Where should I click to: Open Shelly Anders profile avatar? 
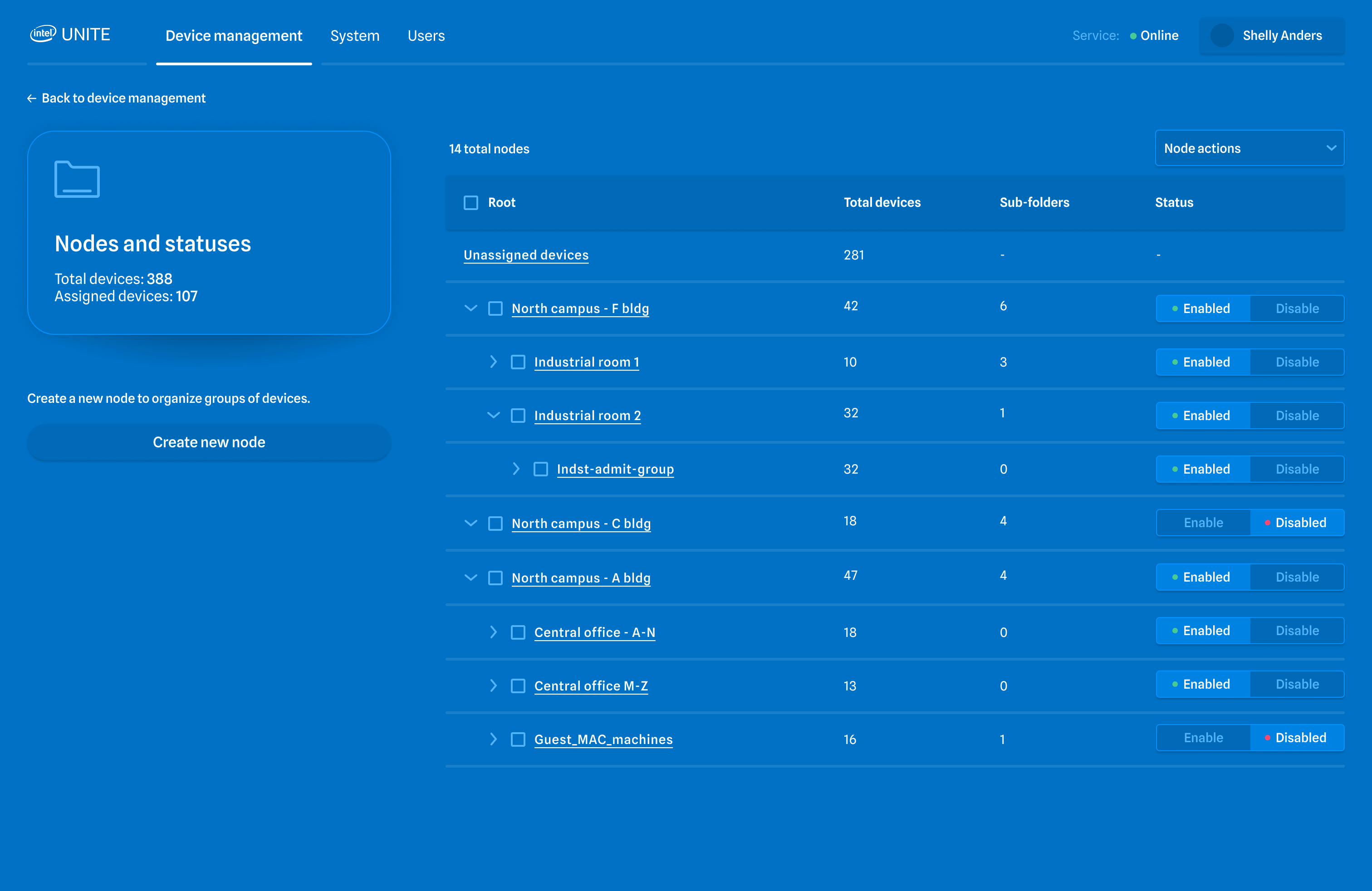(x=1222, y=36)
